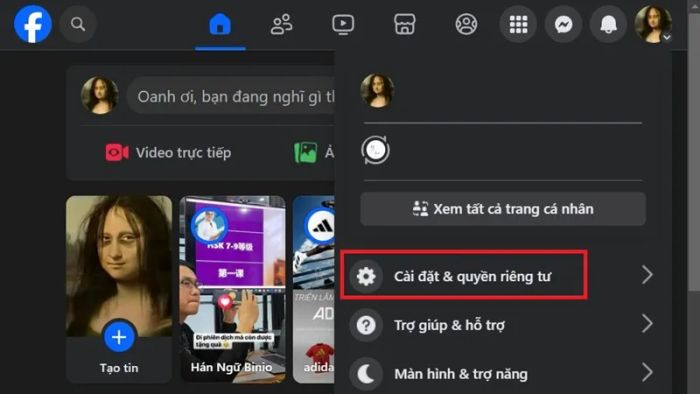Open Màn hình & trợ năng

(x=503, y=373)
